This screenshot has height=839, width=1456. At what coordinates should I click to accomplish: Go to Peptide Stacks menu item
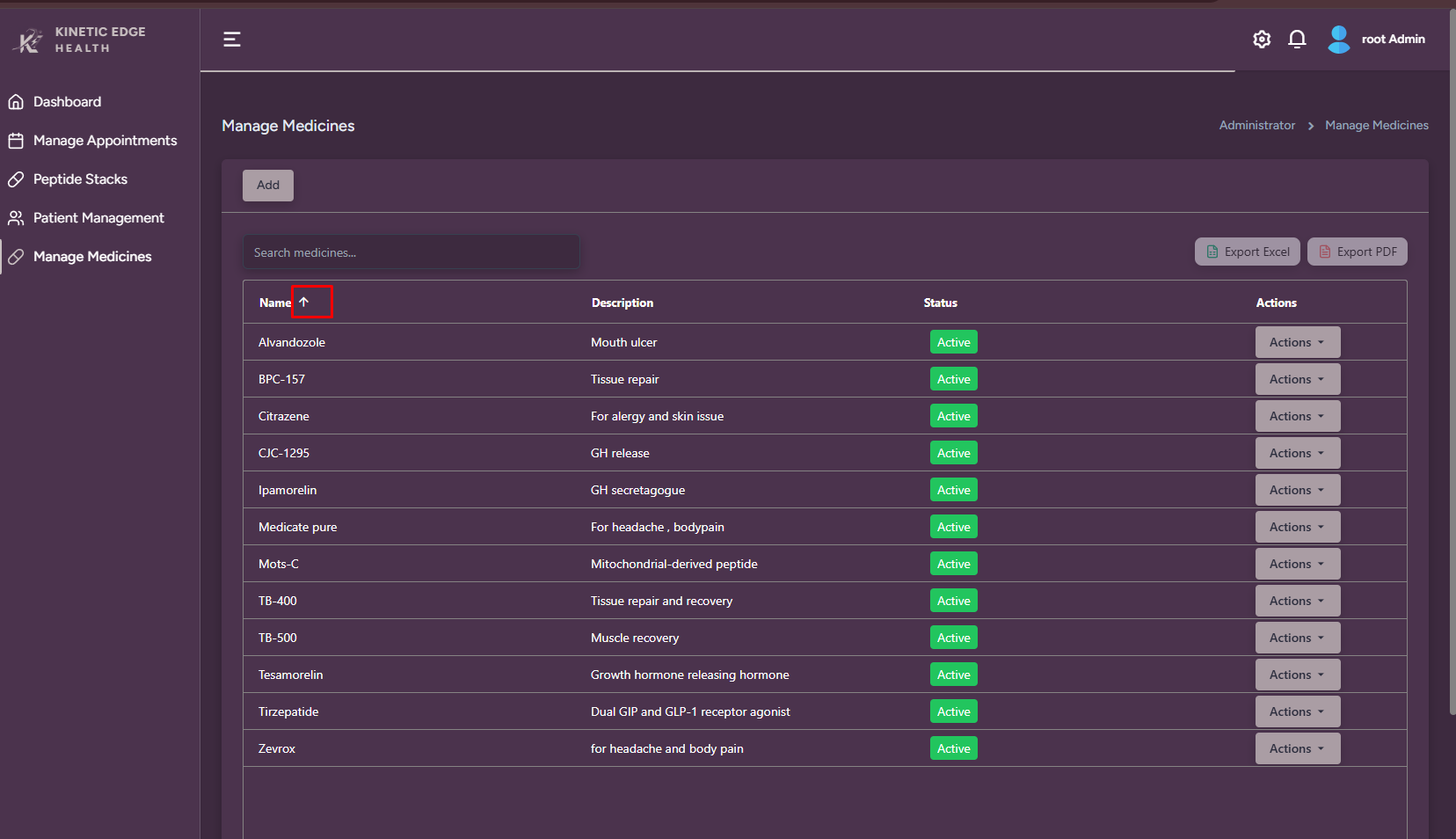pyautogui.click(x=80, y=179)
